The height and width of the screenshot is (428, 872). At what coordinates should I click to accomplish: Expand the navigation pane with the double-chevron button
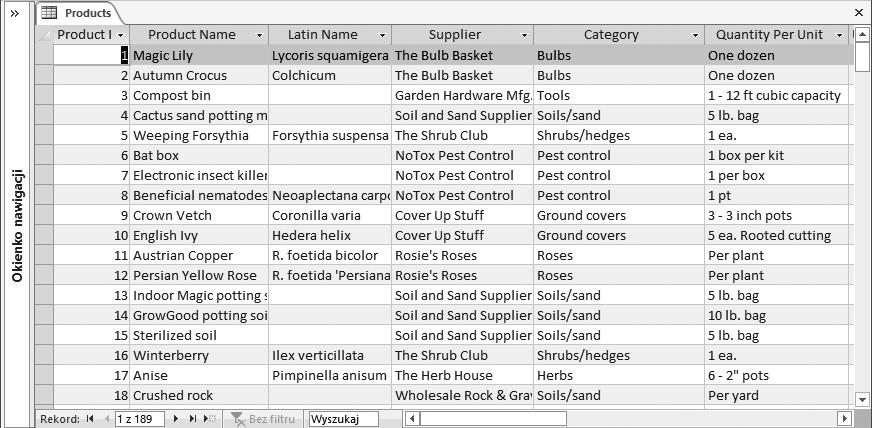point(14,13)
